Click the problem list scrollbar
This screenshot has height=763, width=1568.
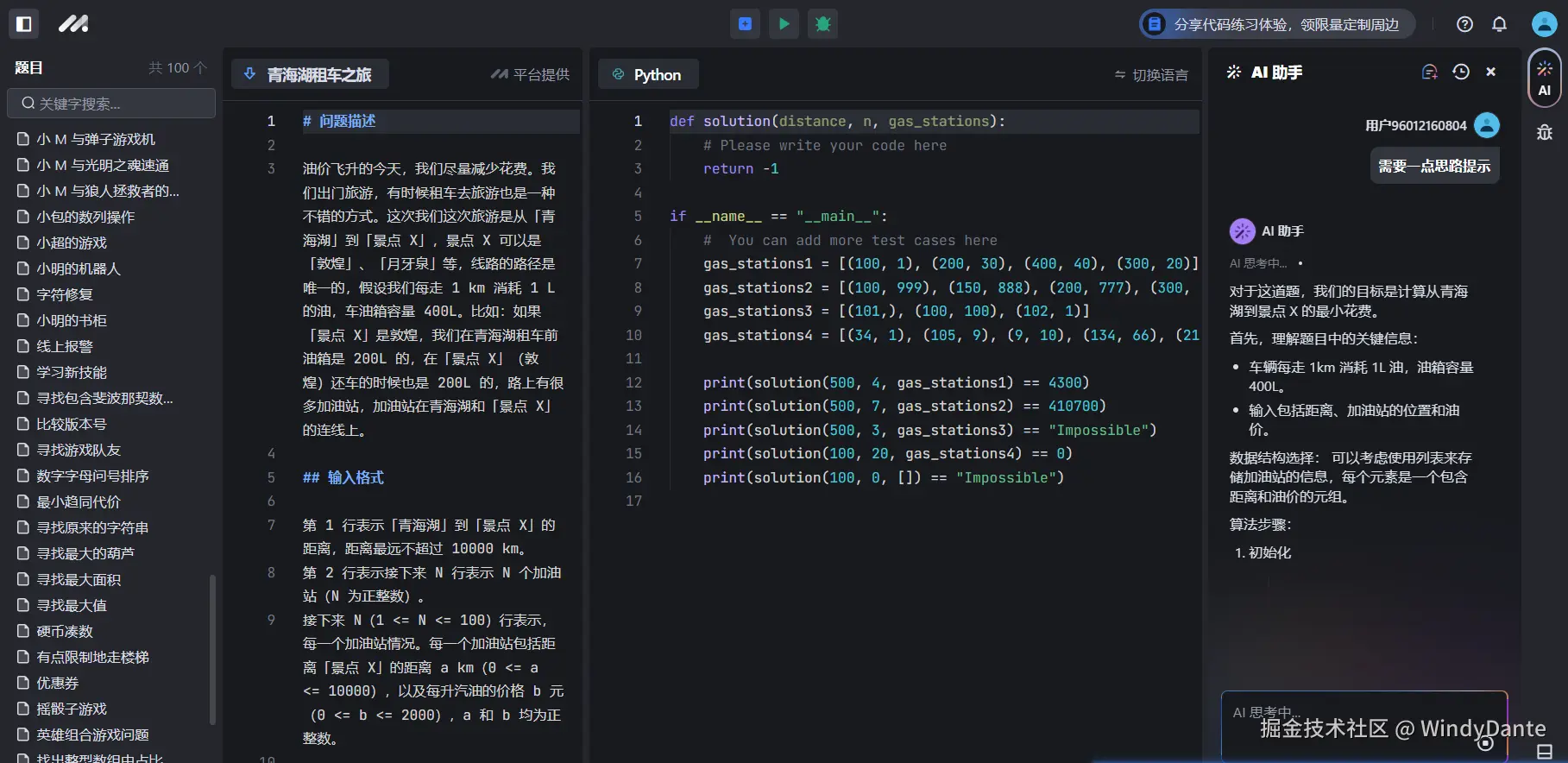[212, 649]
